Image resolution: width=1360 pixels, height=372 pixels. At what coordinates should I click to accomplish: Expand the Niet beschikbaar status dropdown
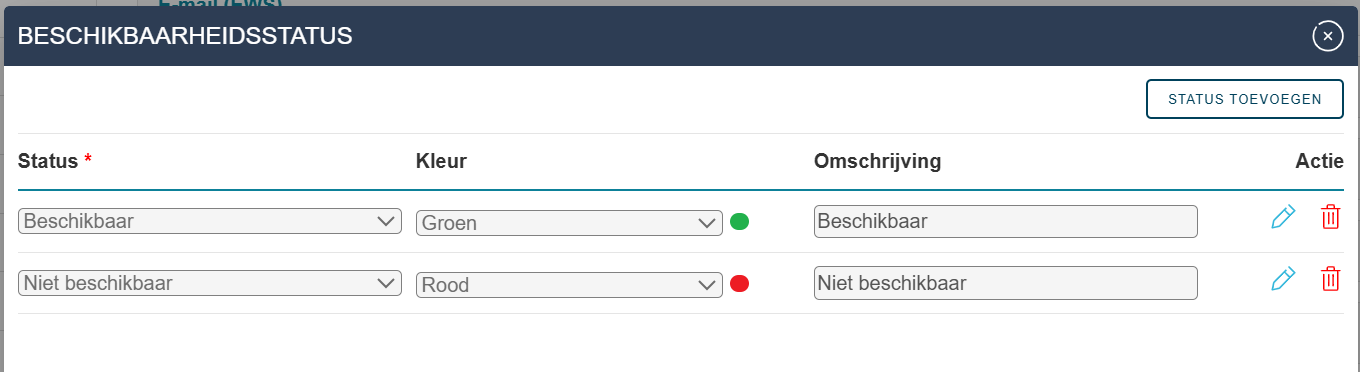210,283
